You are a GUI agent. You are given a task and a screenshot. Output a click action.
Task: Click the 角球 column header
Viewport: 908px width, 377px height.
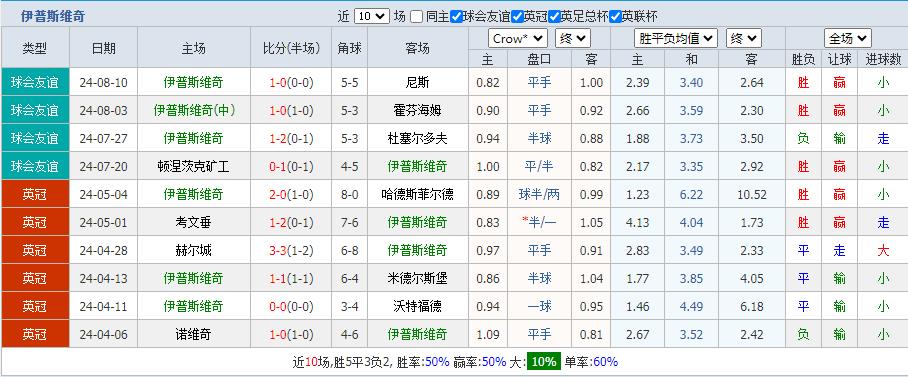click(x=350, y=48)
